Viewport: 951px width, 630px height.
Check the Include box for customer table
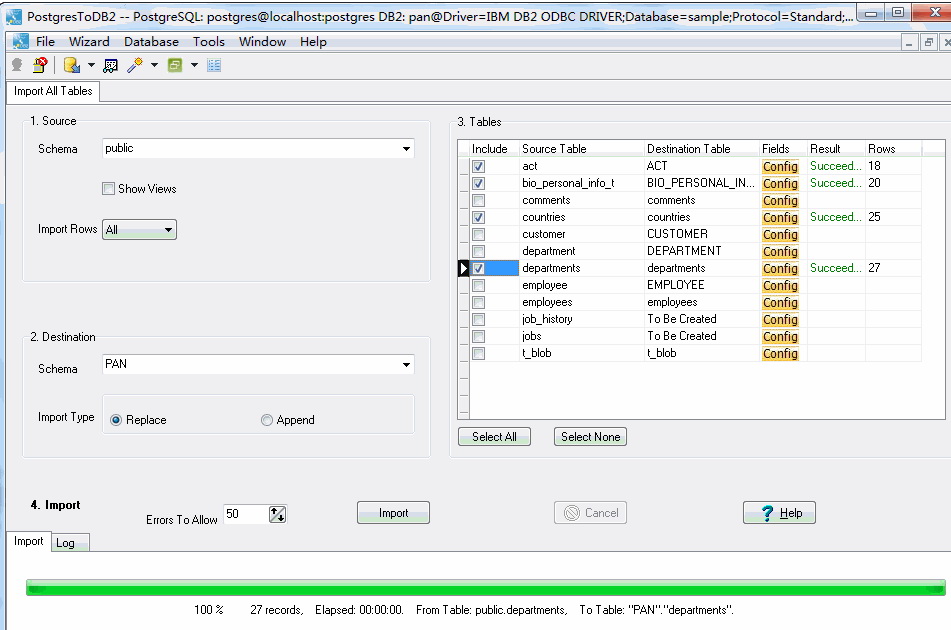tap(479, 234)
